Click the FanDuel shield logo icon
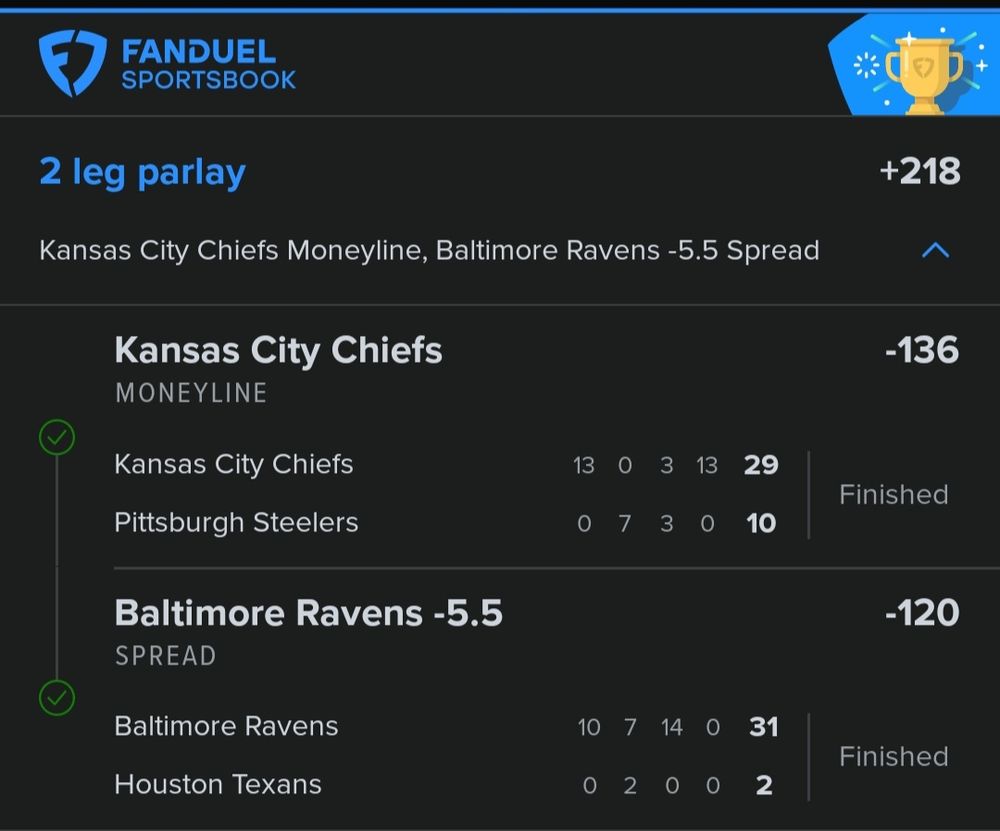Viewport: 1000px width, 831px height. click(71, 64)
